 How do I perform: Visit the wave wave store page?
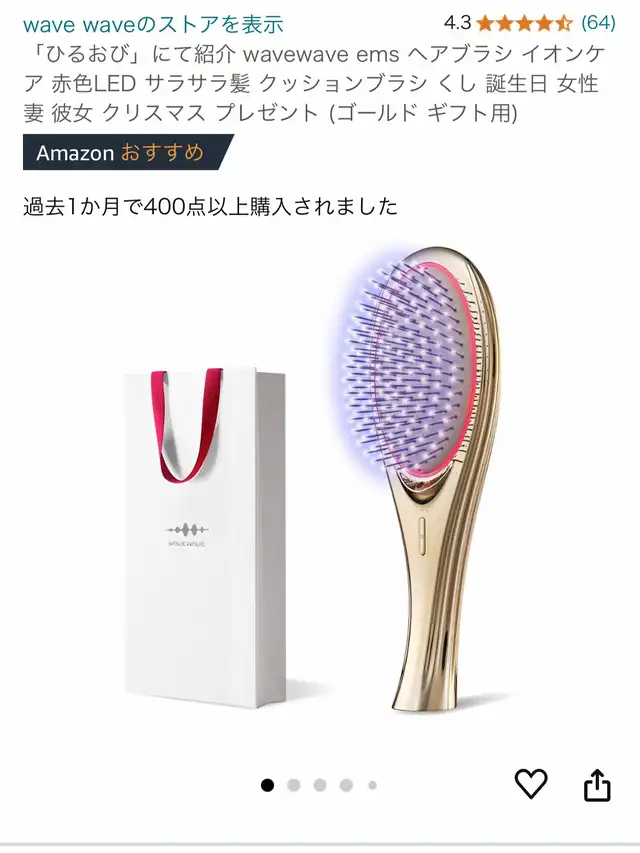click(x=153, y=24)
